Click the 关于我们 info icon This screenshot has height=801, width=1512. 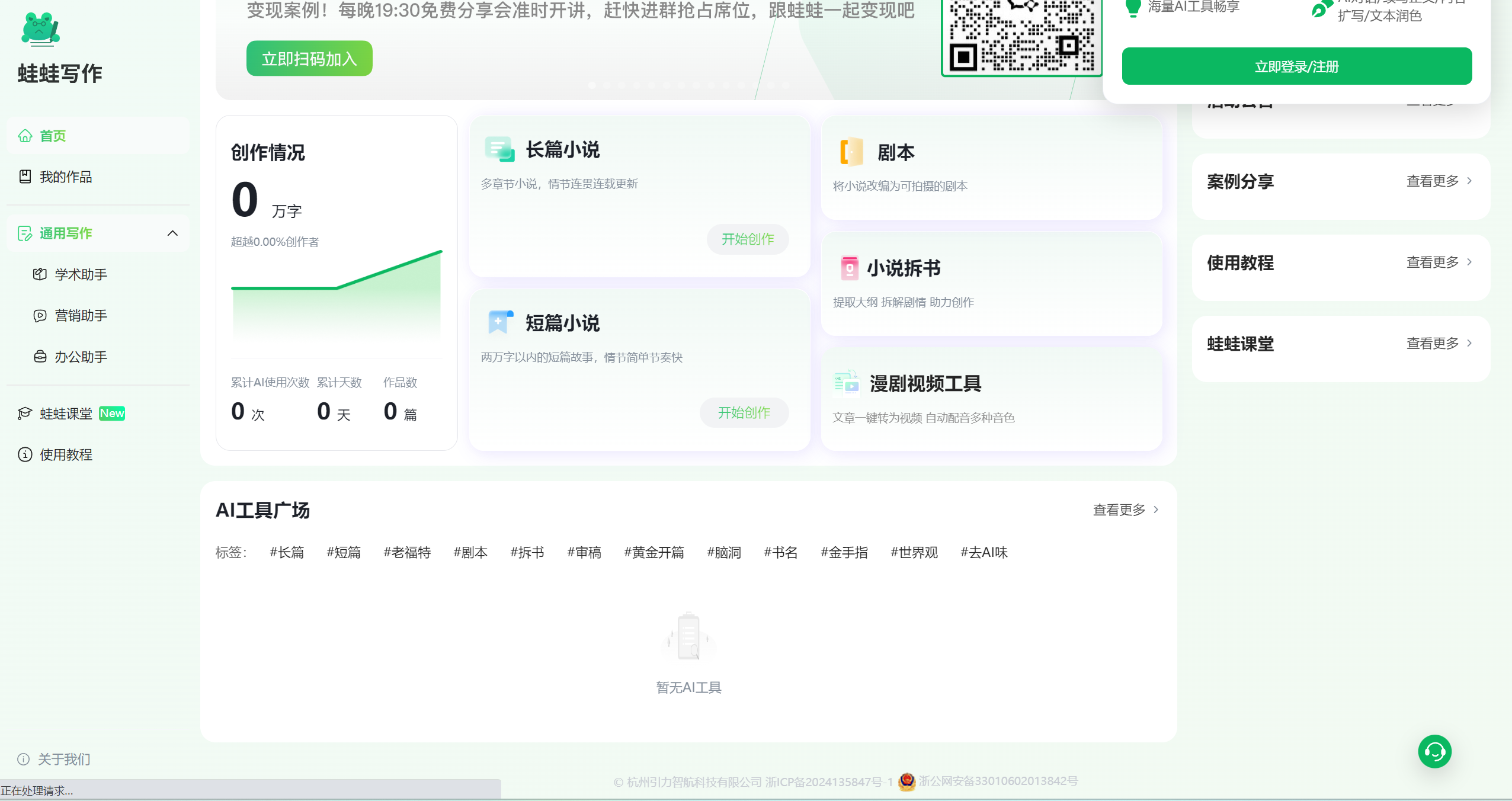tap(24, 759)
